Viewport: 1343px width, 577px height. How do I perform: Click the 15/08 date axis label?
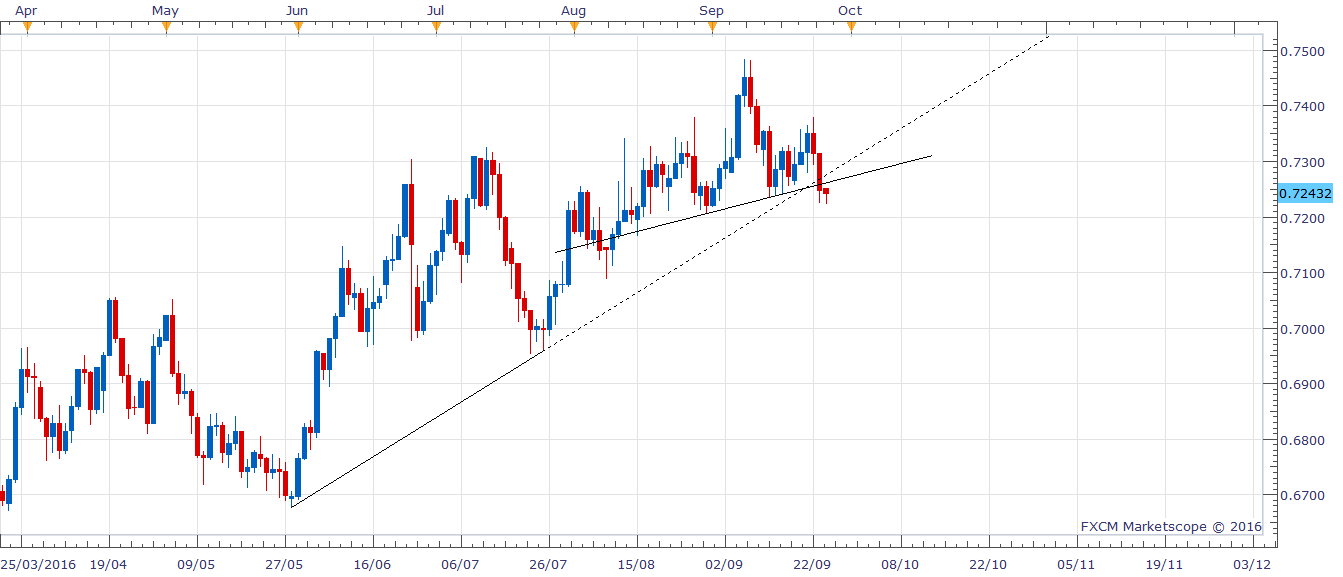tap(636, 565)
